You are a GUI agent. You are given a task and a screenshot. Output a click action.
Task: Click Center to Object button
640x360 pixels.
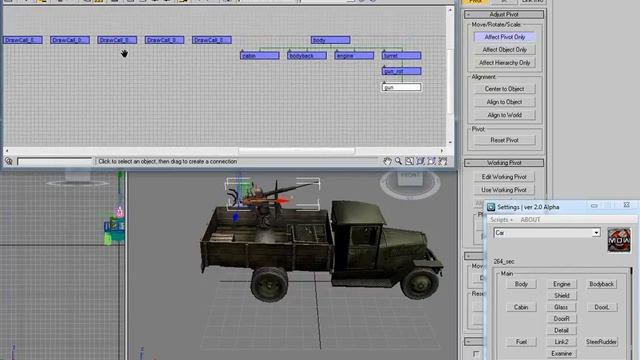pyautogui.click(x=505, y=89)
